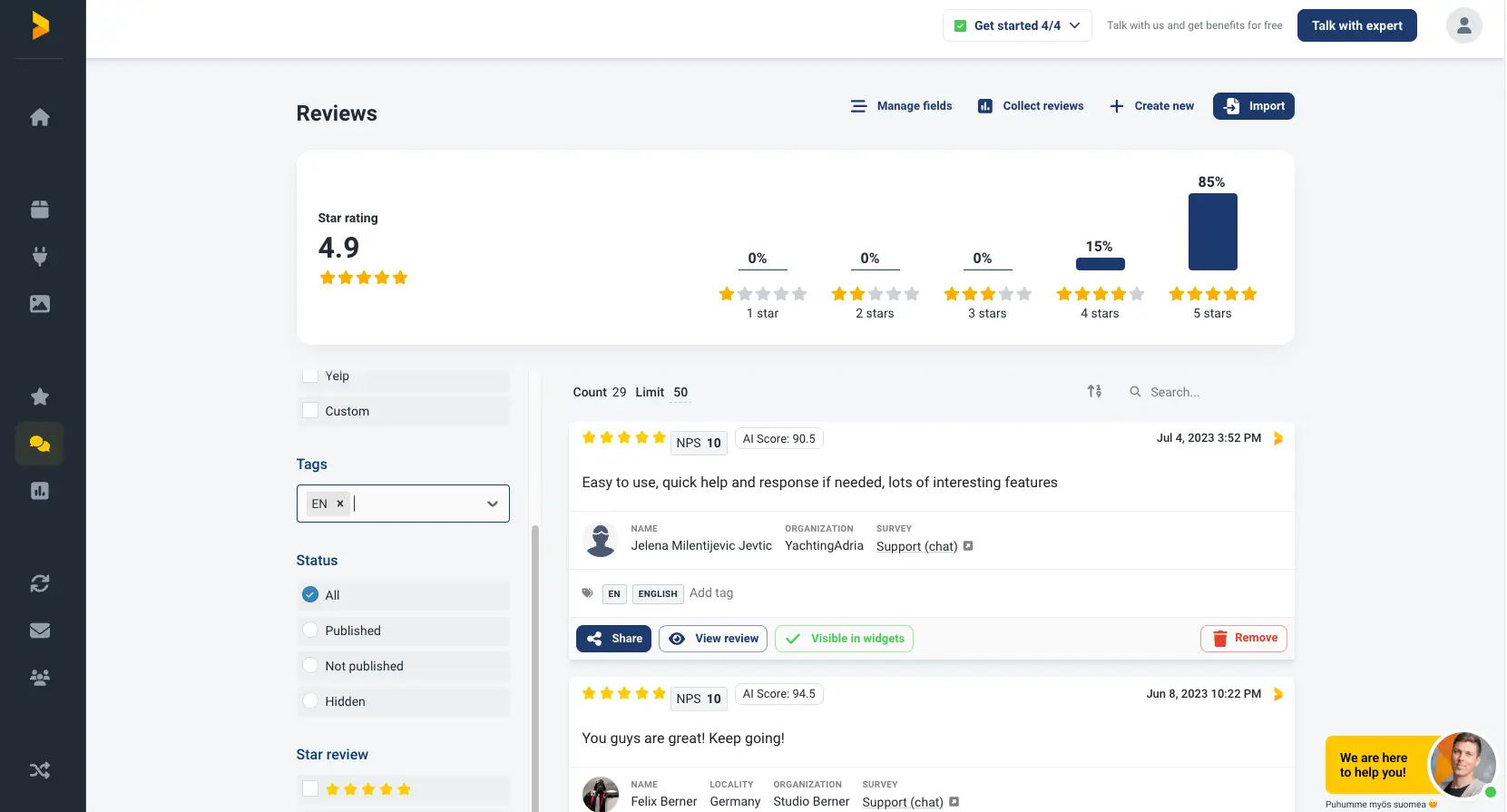Open the home icon in sidebar
Screen dimensions: 1507x812
click(40, 117)
